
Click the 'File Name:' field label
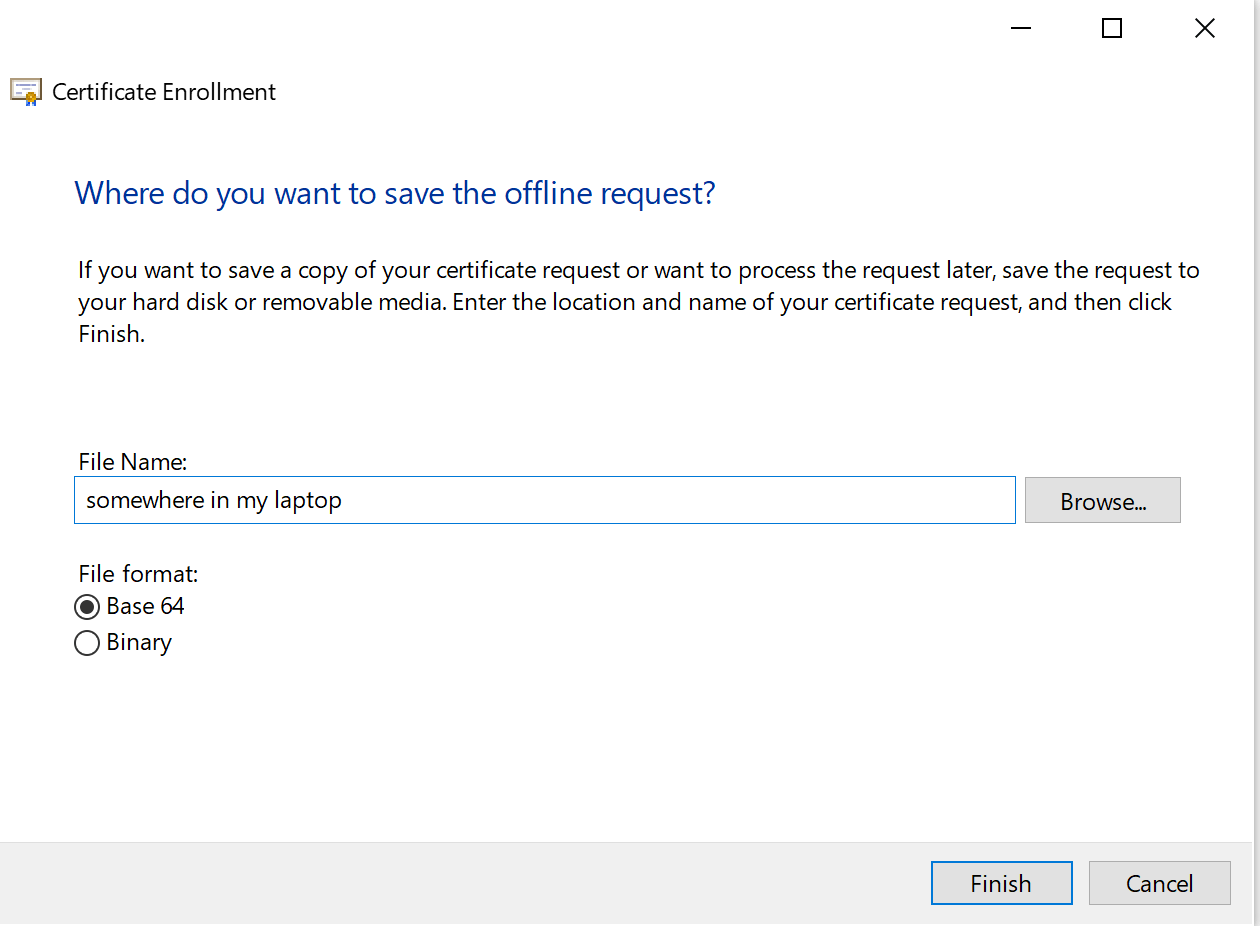[x=133, y=462]
